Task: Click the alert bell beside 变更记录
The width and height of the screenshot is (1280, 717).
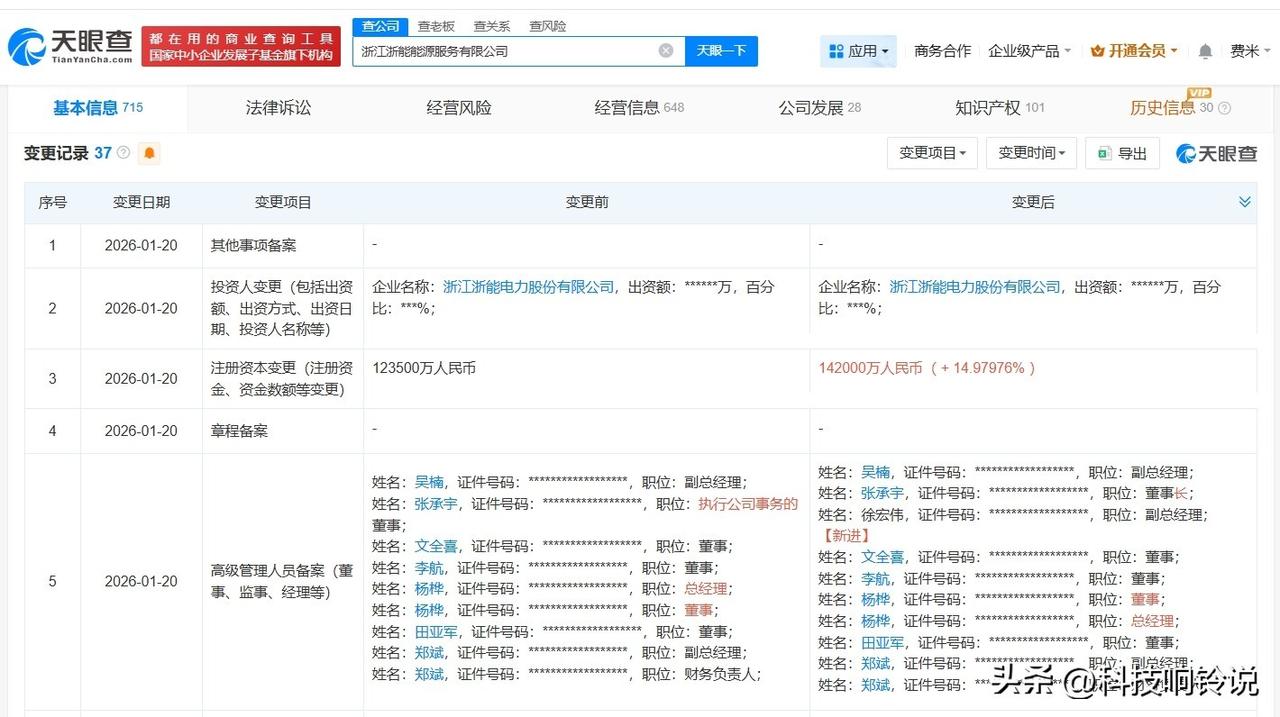Action: [x=149, y=153]
